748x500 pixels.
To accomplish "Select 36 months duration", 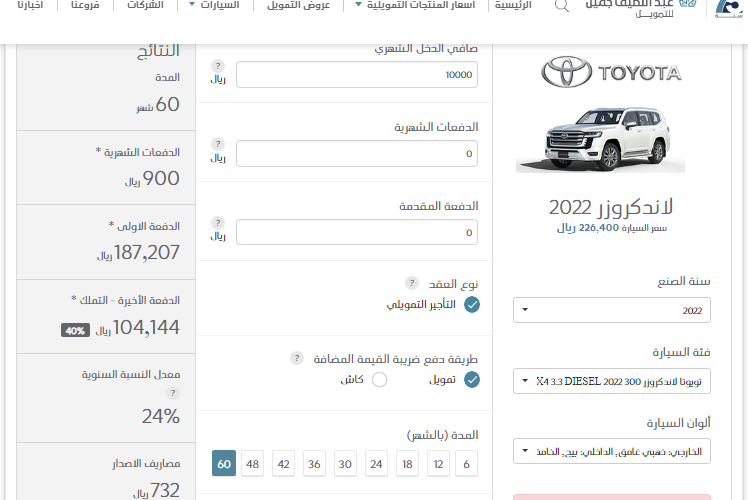I will tap(314, 463).
